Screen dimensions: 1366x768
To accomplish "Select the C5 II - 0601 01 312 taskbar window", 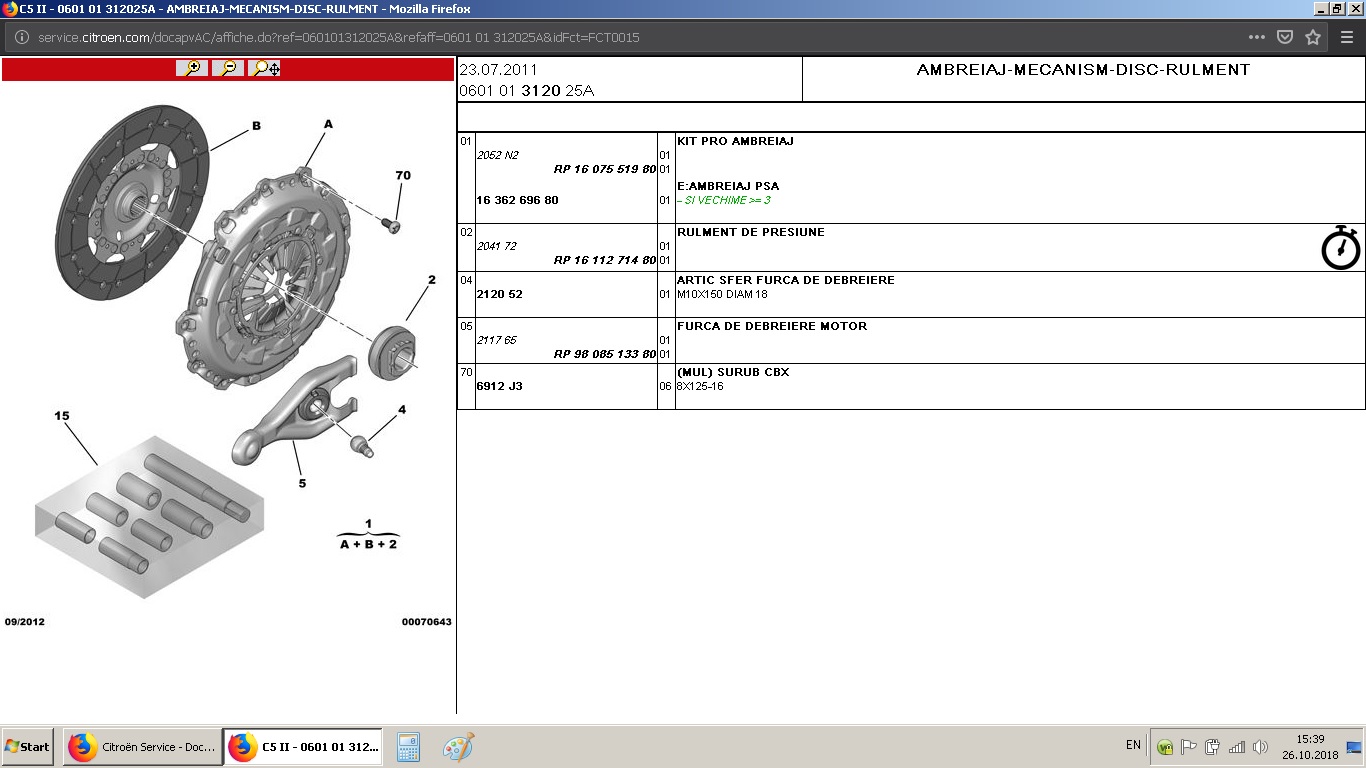I will point(302,747).
